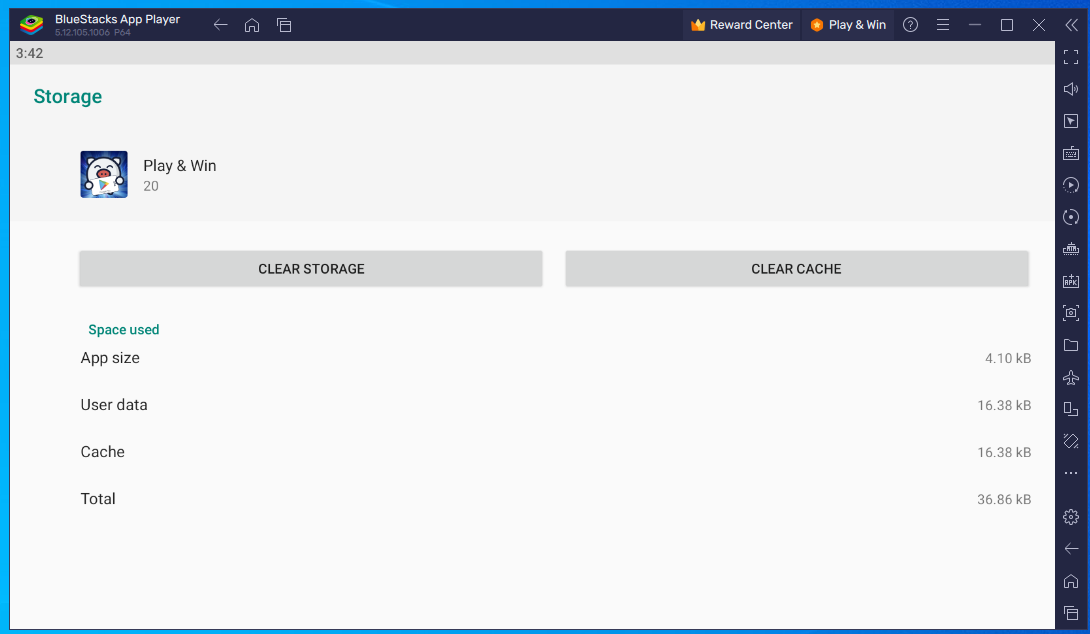Click the 4.10 kB value
Screen dimensions: 1090x634
pyautogui.click(x=1007, y=359)
